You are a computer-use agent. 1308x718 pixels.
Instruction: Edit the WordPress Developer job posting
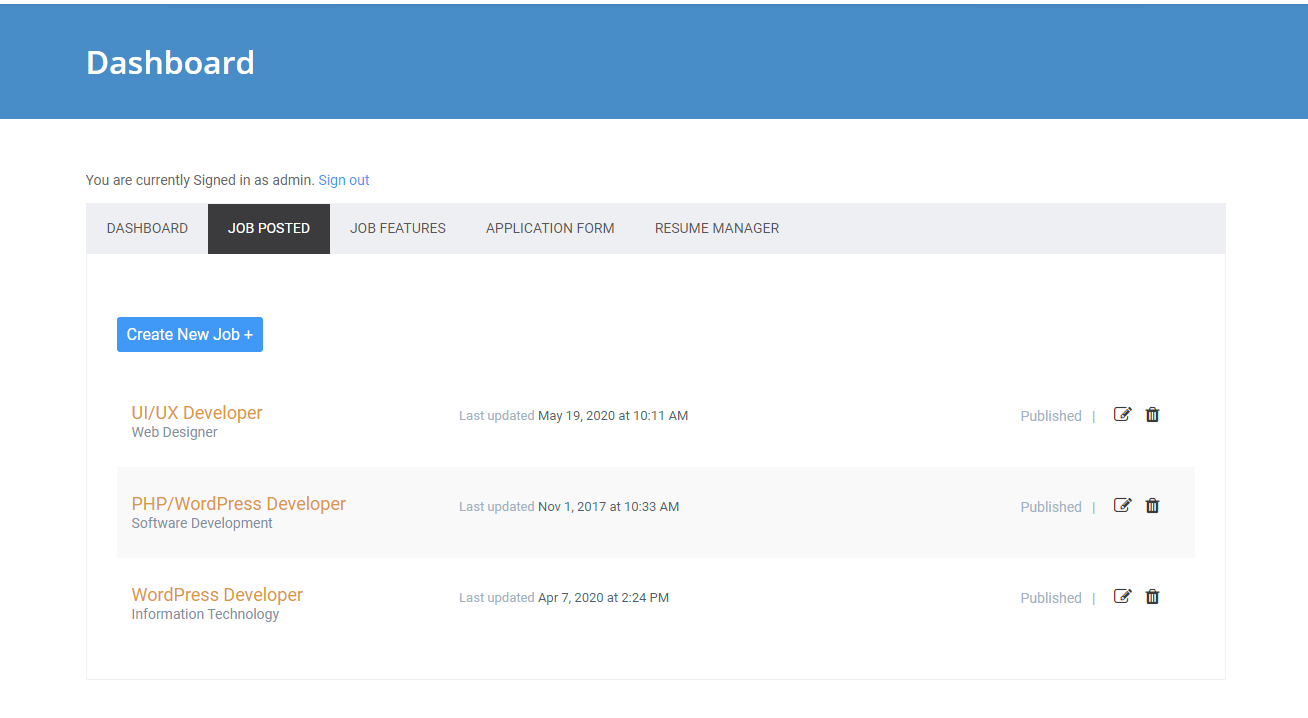pos(1122,596)
